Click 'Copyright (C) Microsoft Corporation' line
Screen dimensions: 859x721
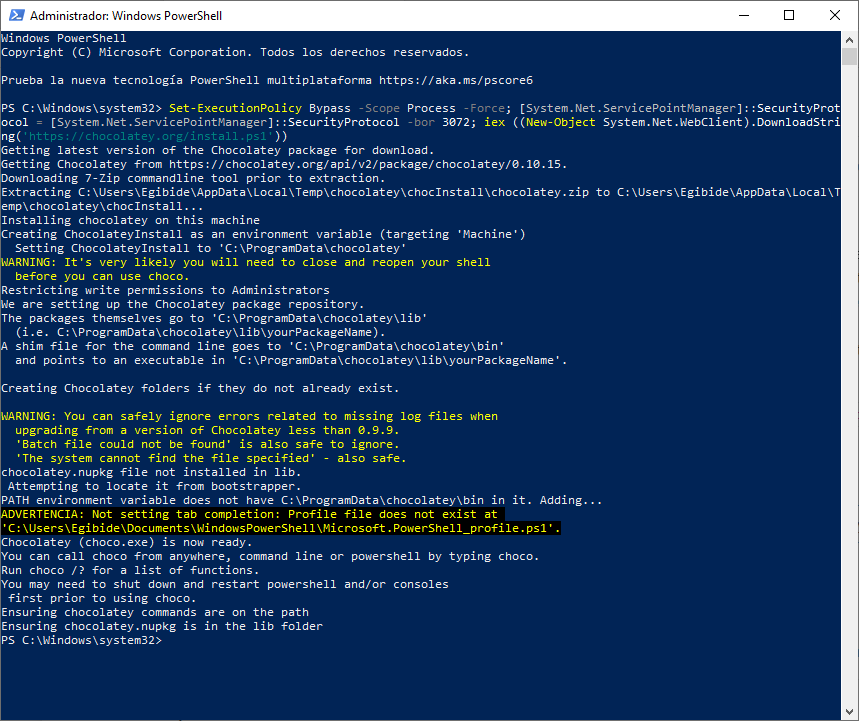[x=235, y=53]
